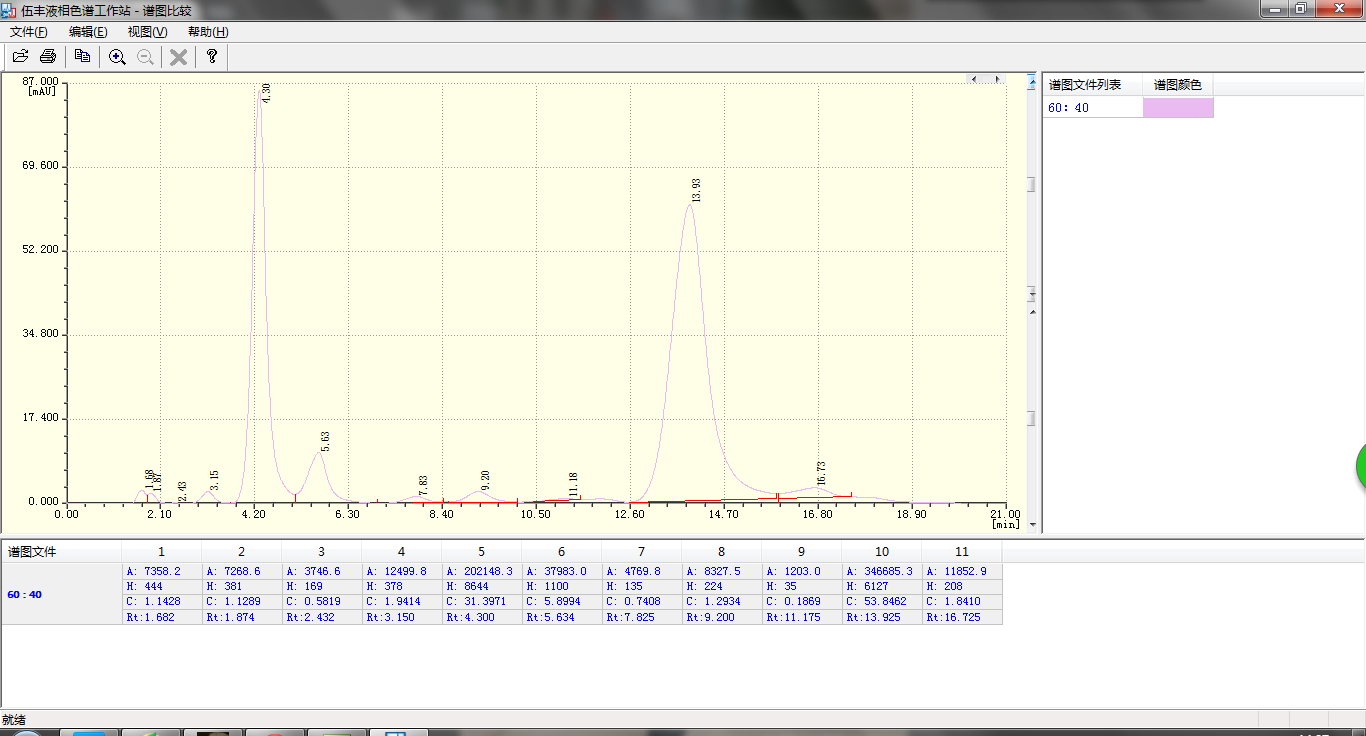Delete spectrum using the X toolbar icon
Screen dimensions: 1366x736
pyautogui.click(x=178, y=57)
